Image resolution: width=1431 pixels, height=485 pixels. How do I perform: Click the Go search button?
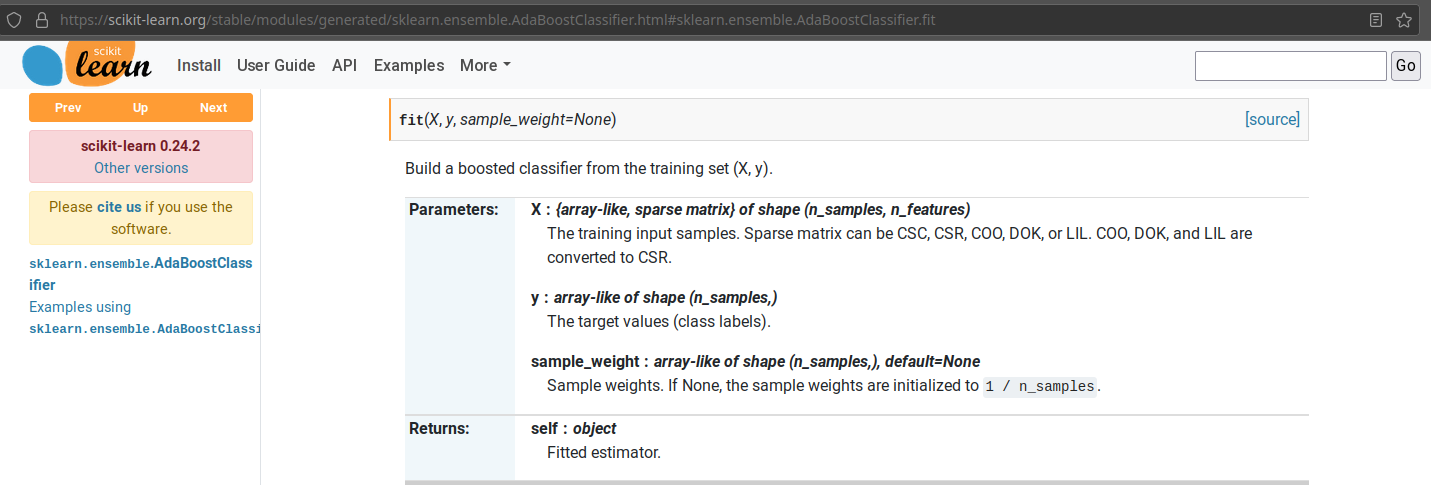coord(1406,66)
